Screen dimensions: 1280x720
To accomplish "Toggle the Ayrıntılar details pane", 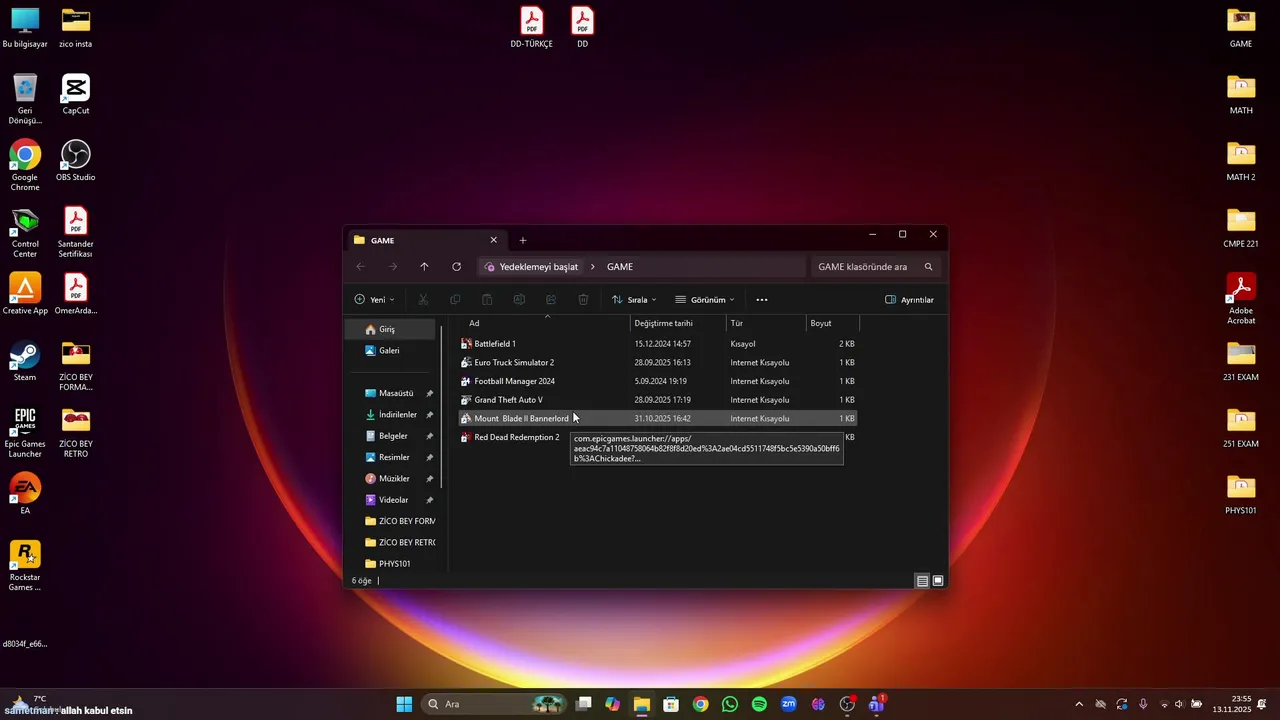I will click(909, 299).
